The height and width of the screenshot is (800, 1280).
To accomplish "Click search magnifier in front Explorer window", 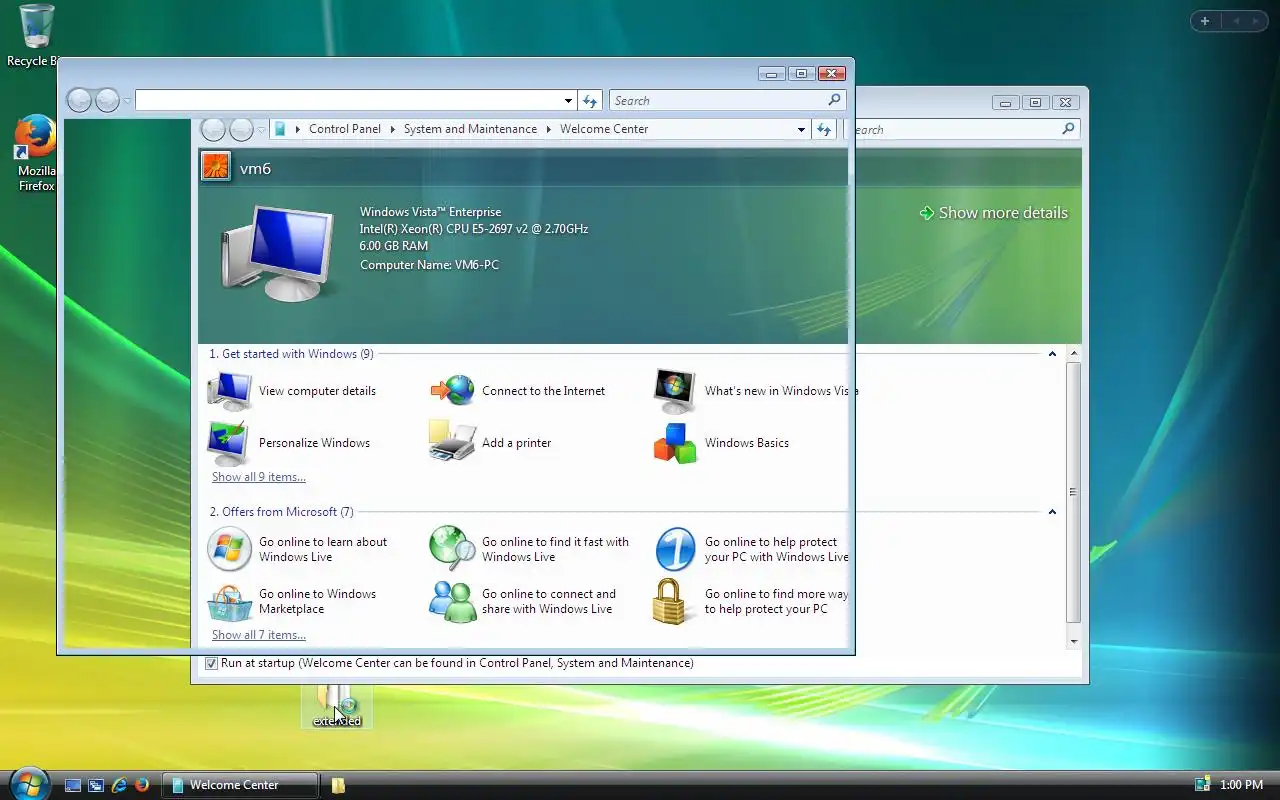I will coord(834,100).
